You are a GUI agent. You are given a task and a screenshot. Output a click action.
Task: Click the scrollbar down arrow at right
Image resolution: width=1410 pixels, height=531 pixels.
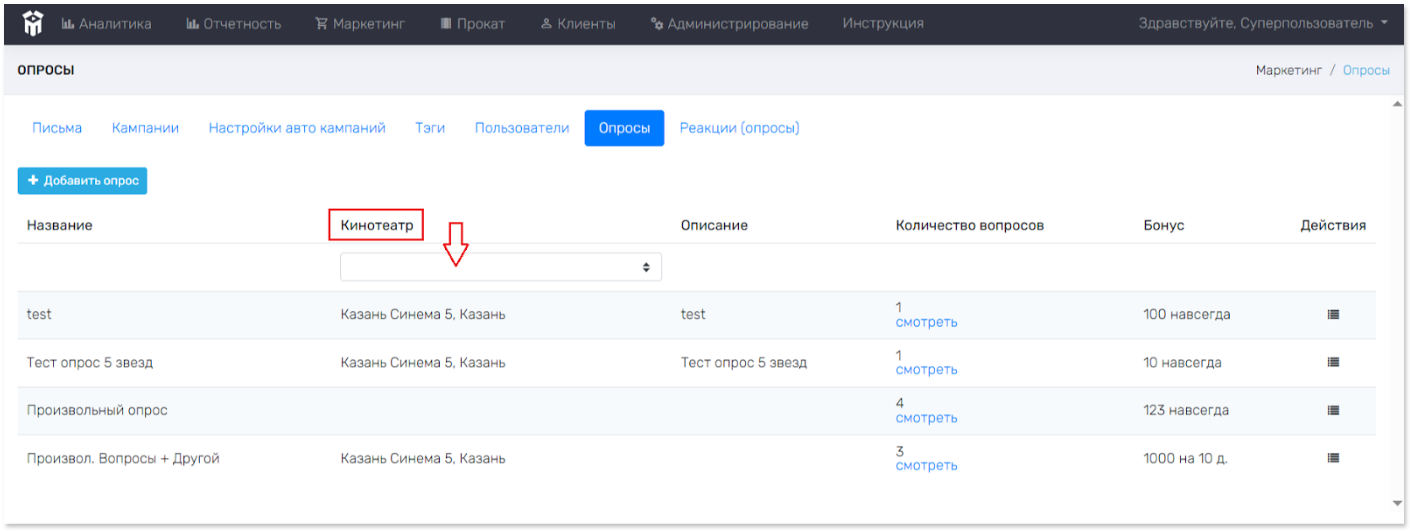pyautogui.click(x=1396, y=502)
